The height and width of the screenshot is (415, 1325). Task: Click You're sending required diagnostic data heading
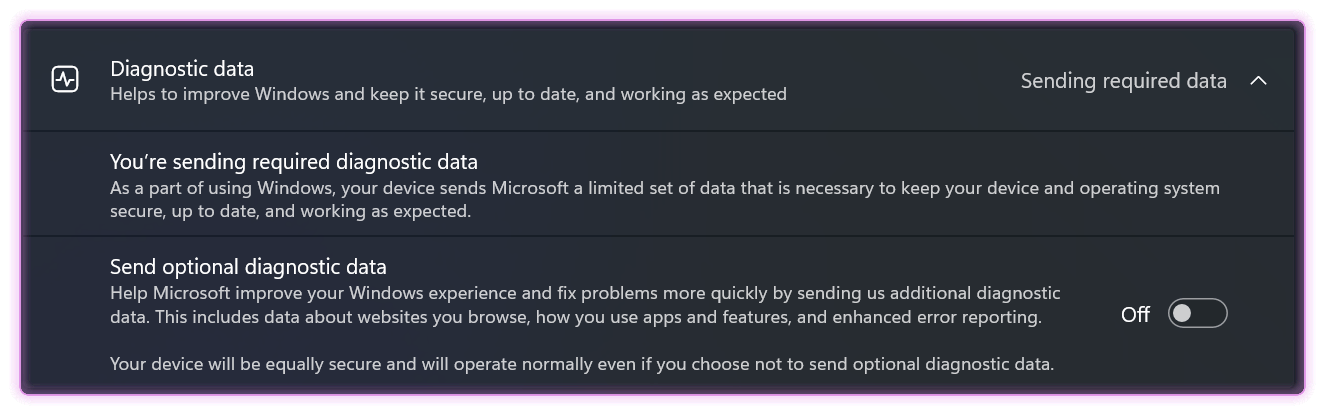[293, 162]
